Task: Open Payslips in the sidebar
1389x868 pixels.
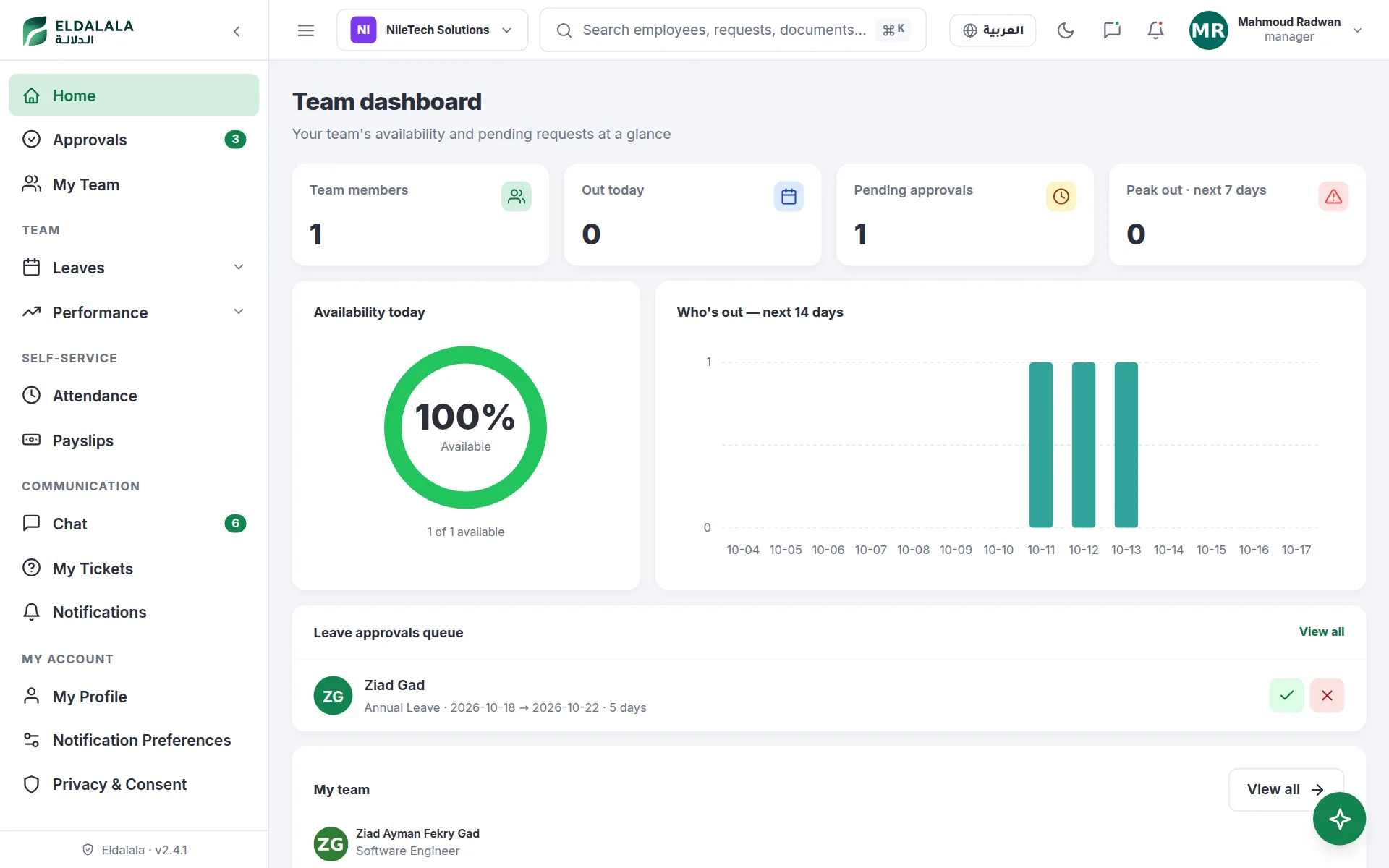Action: tap(134, 441)
